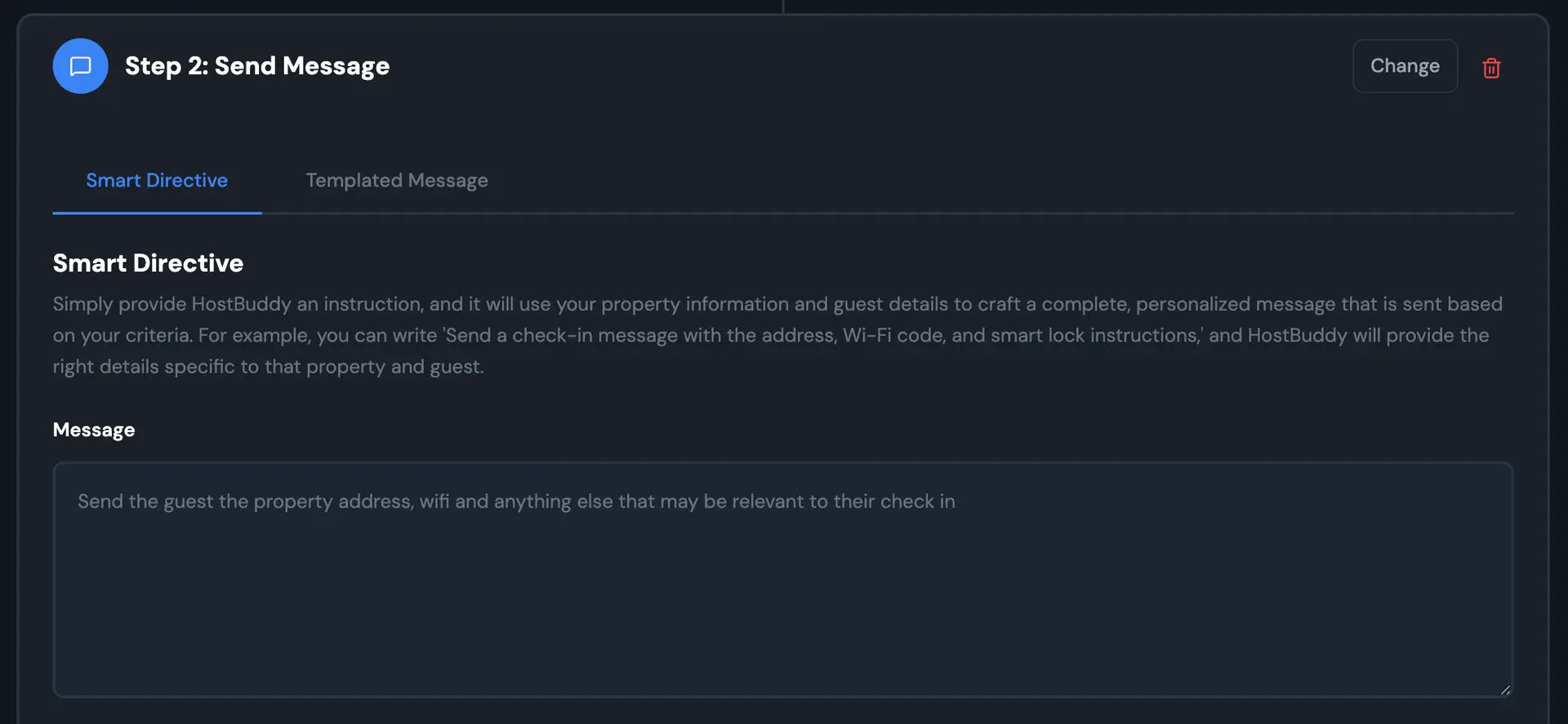Click the Step 2: Send Message title

pos(257,65)
